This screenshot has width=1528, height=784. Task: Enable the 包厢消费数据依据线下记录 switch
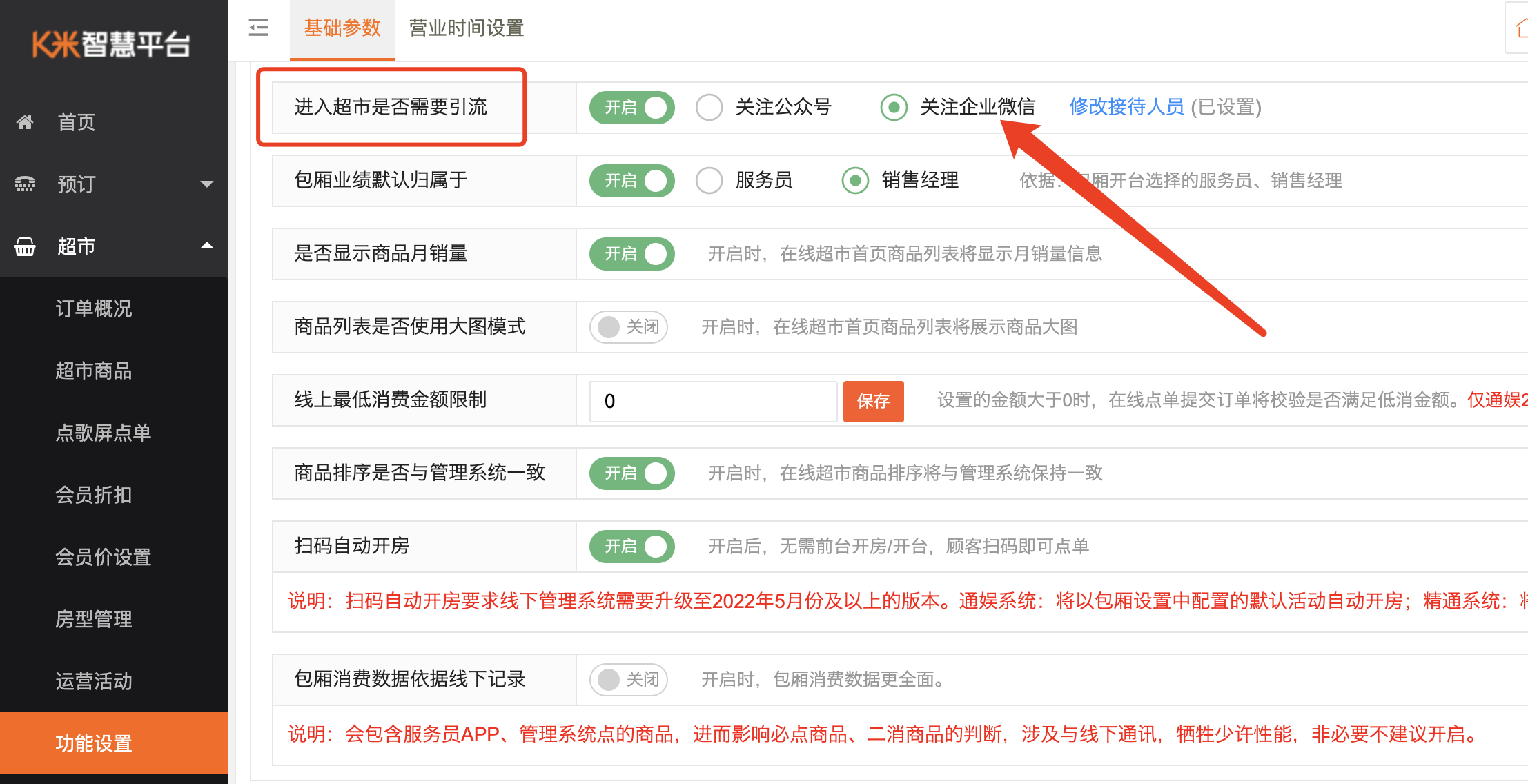point(629,680)
